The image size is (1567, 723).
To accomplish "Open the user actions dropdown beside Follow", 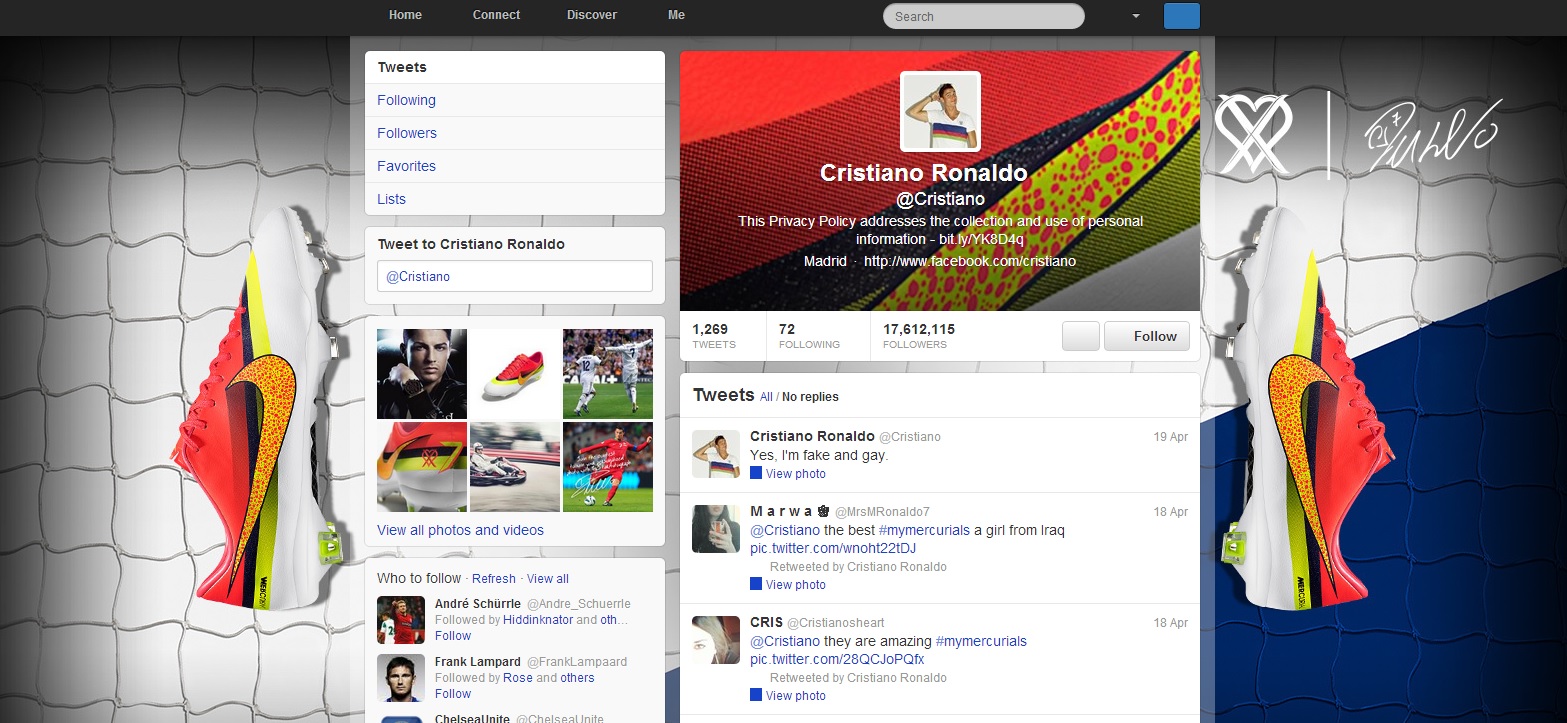I will click(x=1081, y=336).
